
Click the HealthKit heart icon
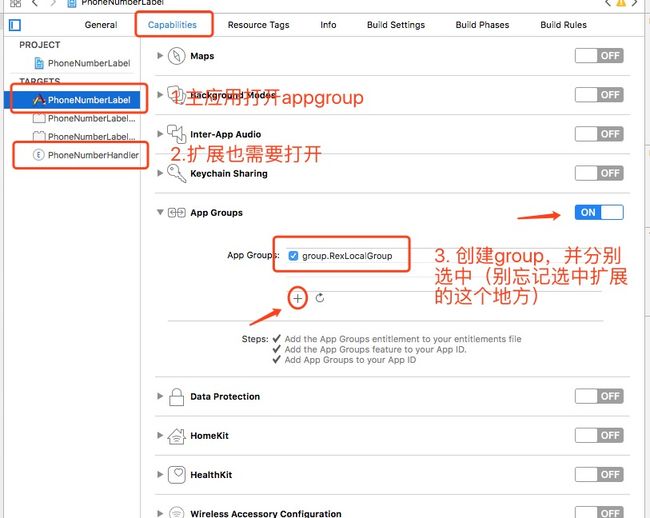177,475
